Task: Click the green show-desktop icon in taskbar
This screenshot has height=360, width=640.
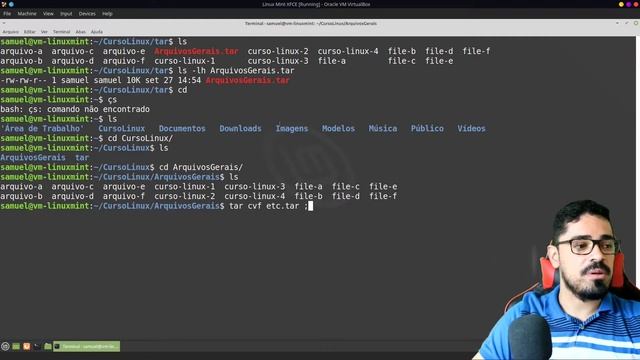Action: click(x=16, y=347)
